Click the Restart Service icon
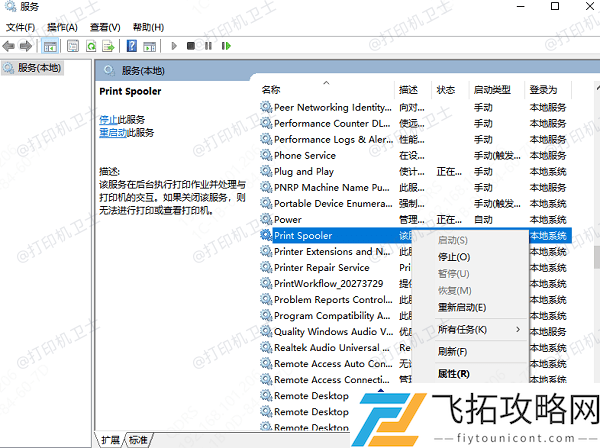600x448 pixels. [226, 46]
